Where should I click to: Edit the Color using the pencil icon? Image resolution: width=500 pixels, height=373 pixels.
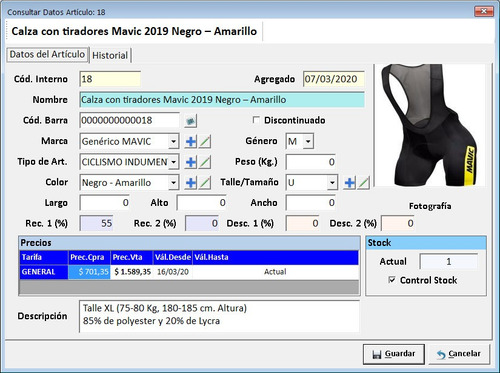pyautogui.click(x=205, y=183)
